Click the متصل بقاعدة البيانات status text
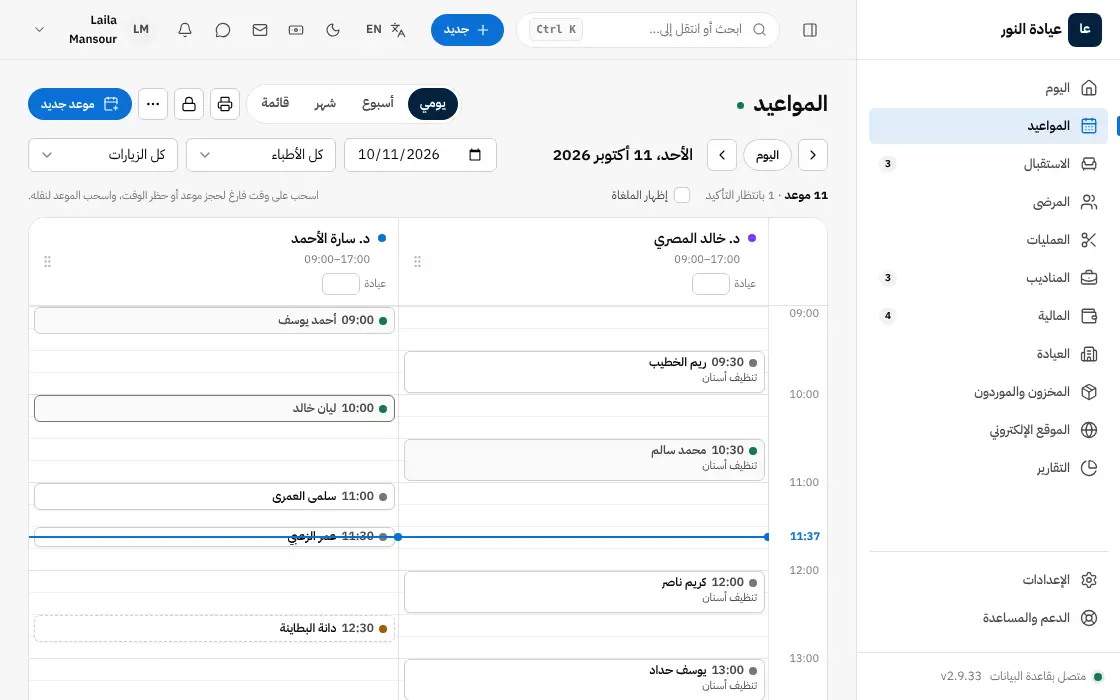1120x700 pixels. pyautogui.click(x=1037, y=676)
